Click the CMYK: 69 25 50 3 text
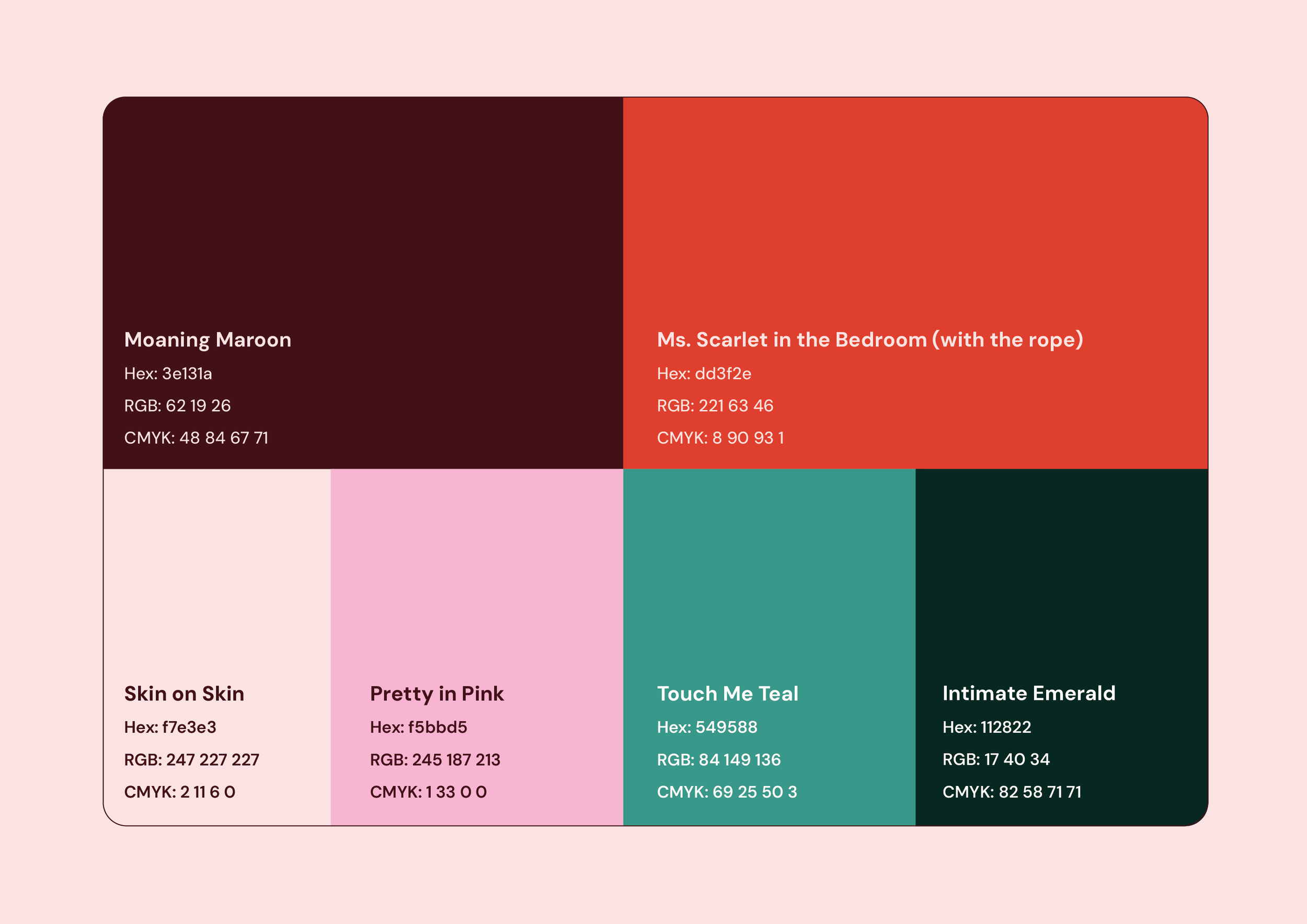 726,791
